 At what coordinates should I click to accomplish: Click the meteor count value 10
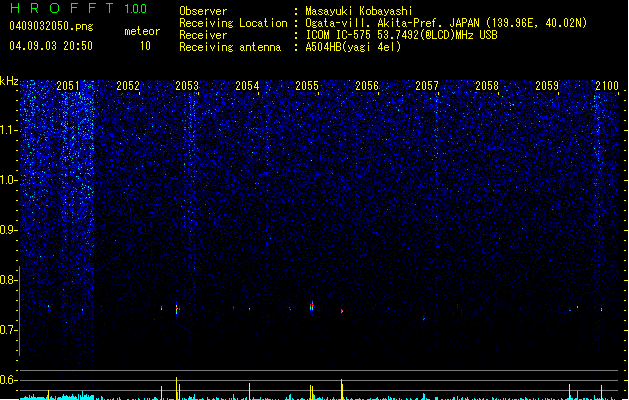point(145,46)
